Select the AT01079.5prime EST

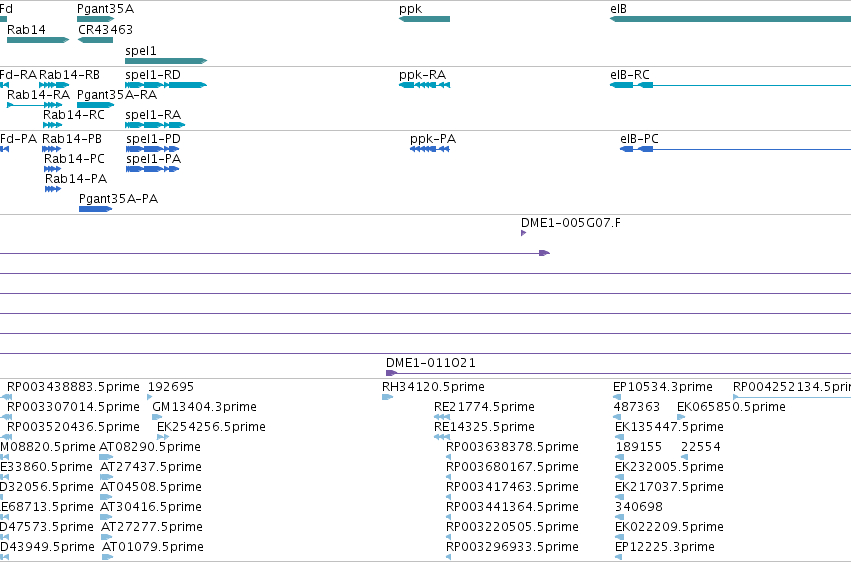107,557
